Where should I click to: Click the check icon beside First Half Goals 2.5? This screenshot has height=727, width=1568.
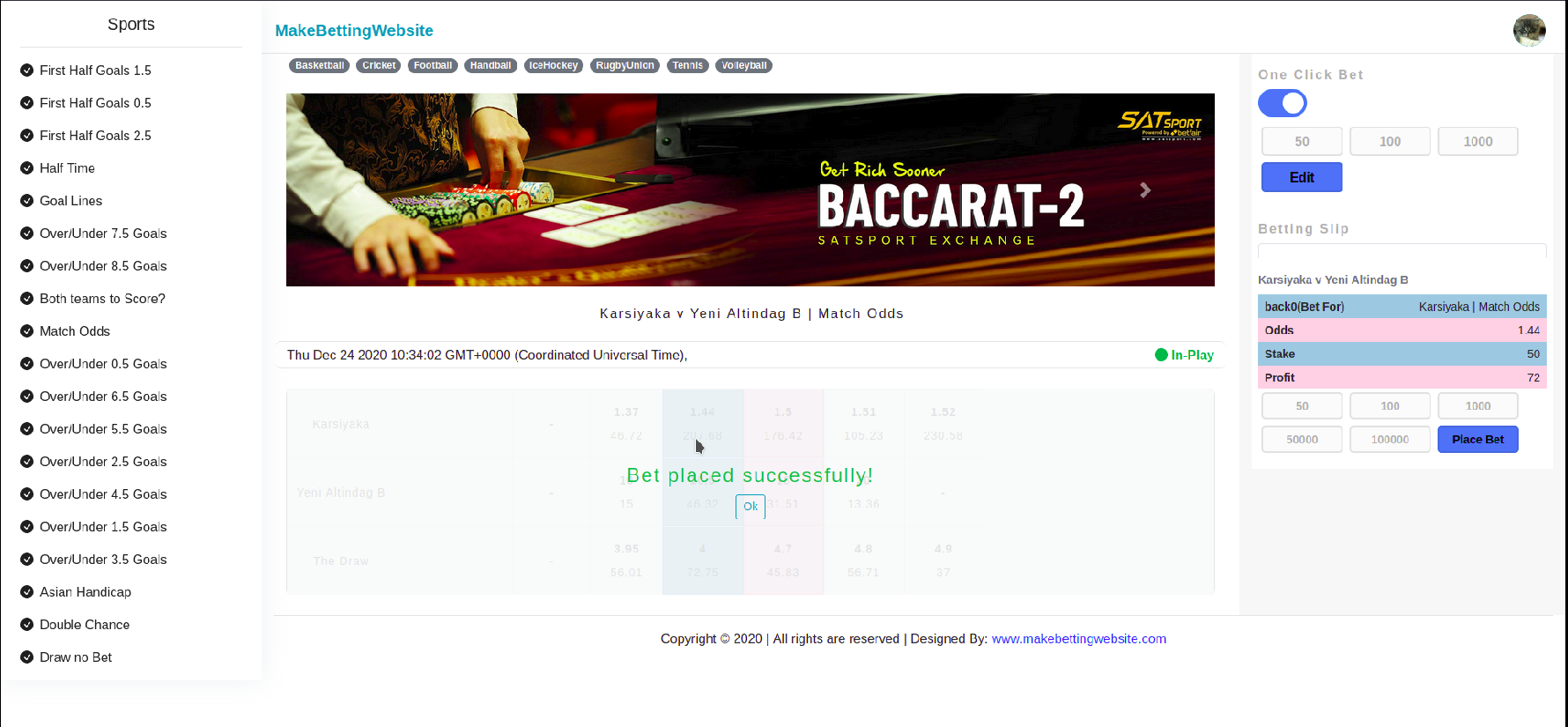click(x=26, y=136)
